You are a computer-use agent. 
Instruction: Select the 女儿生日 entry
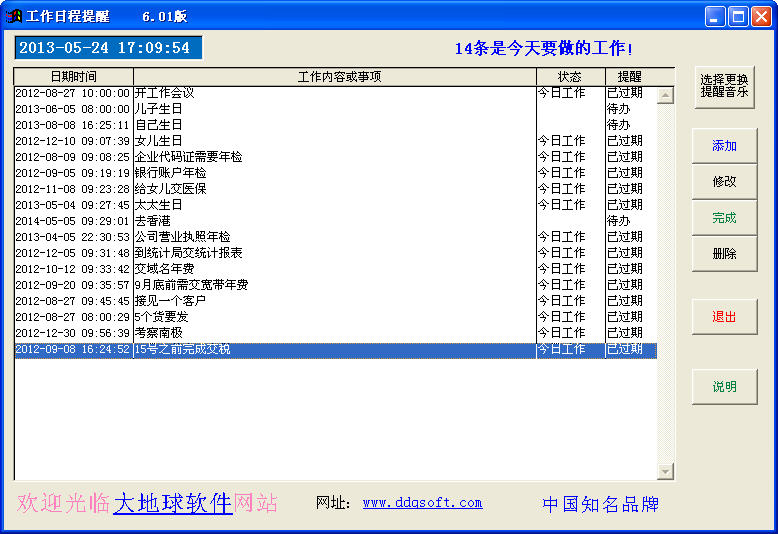pos(335,141)
